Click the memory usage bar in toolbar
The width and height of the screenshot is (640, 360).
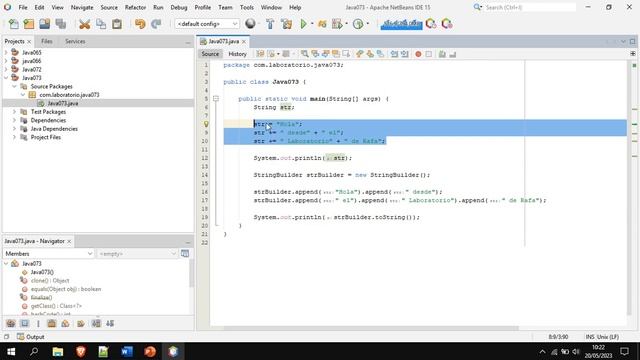401,24
